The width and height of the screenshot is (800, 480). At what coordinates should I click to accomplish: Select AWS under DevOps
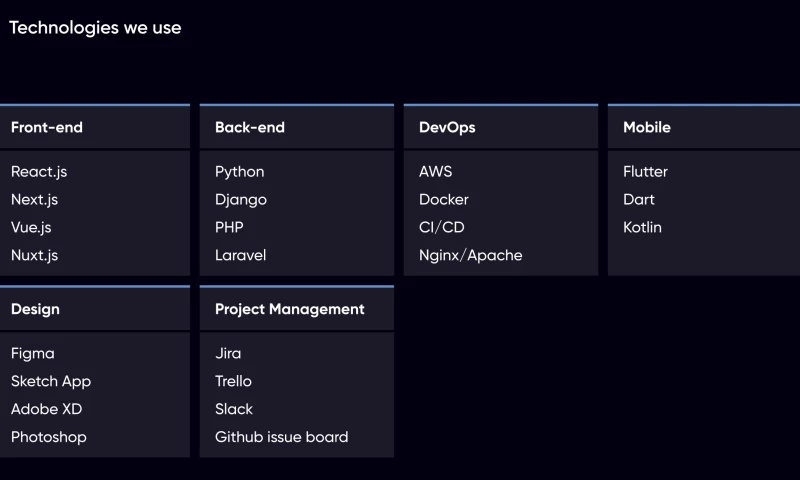click(x=436, y=172)
